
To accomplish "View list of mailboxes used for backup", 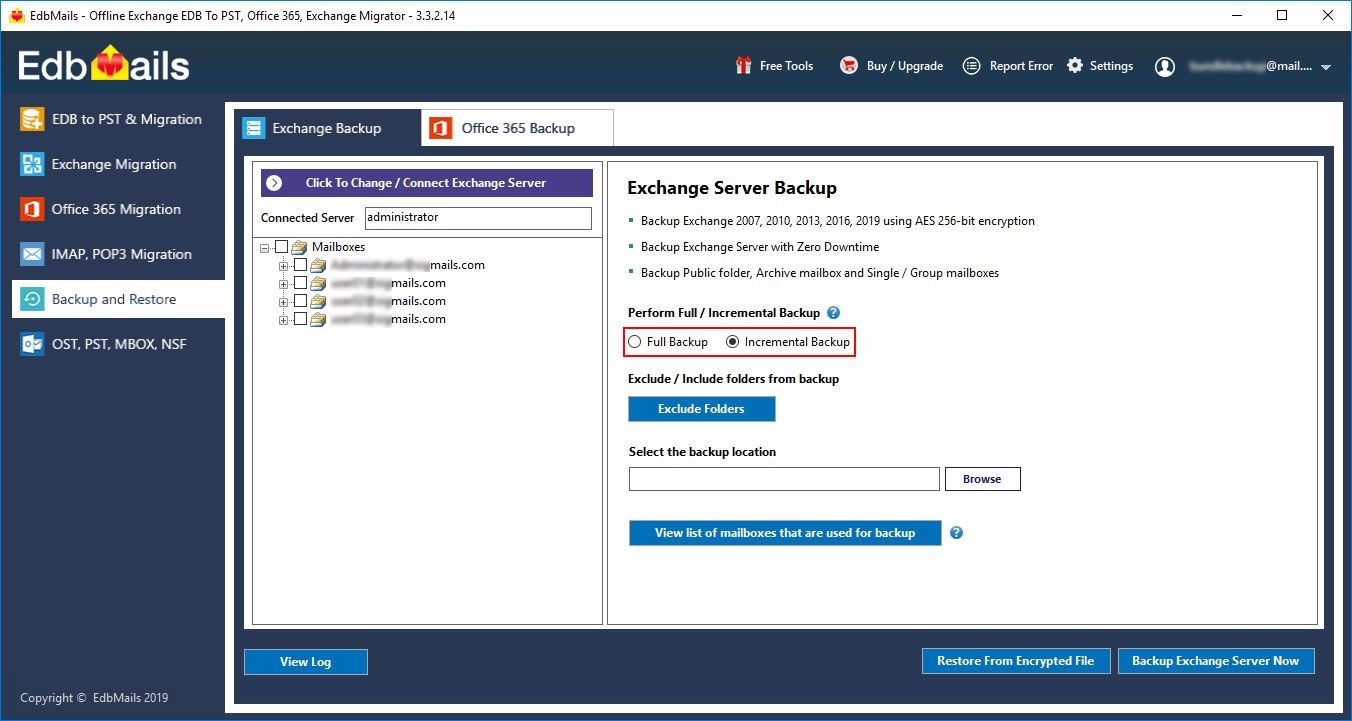I will pos(785,533).
